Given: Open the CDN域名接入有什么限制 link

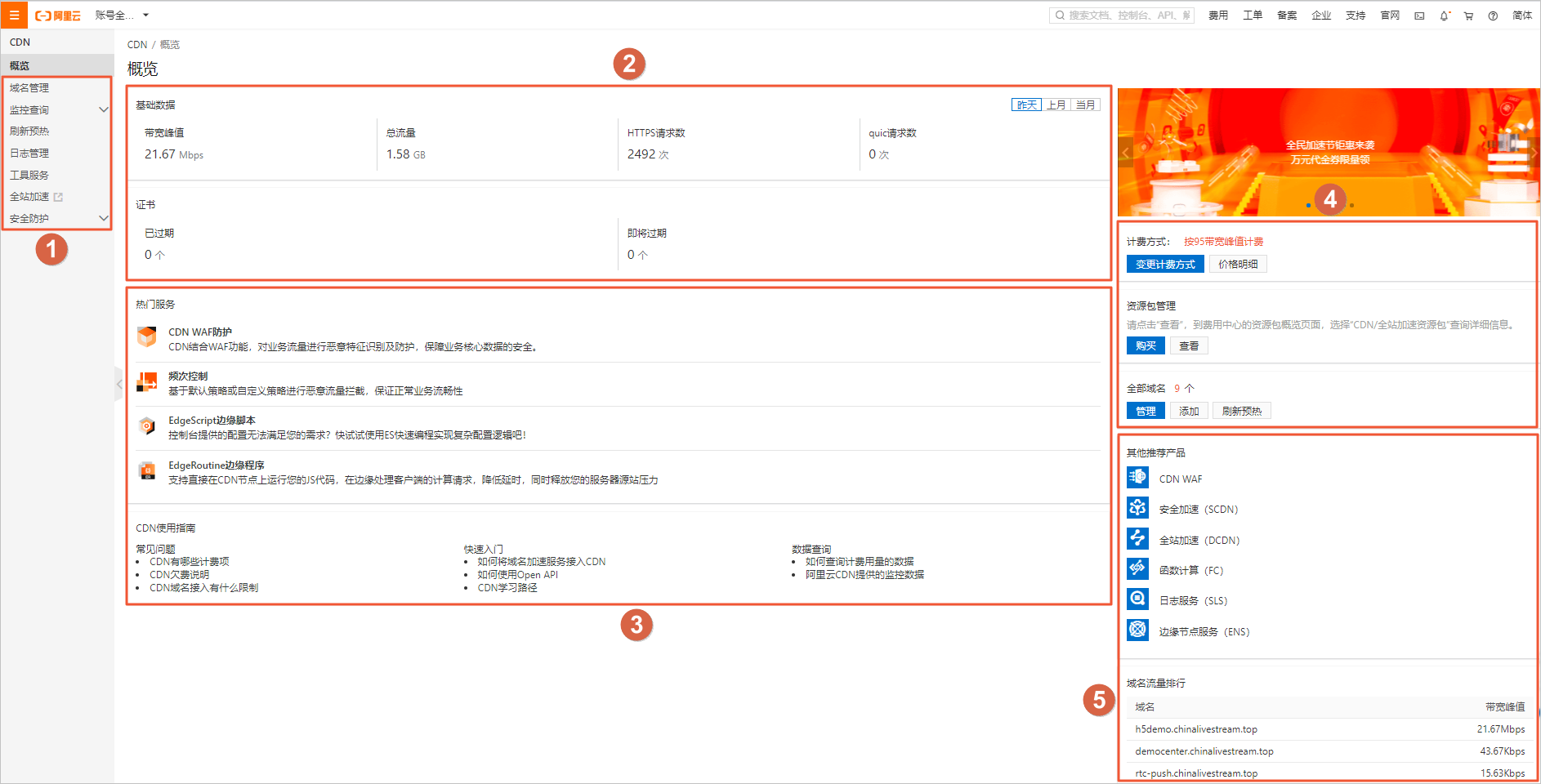Looking at the screenshot, I should click(x=204, y=588).
